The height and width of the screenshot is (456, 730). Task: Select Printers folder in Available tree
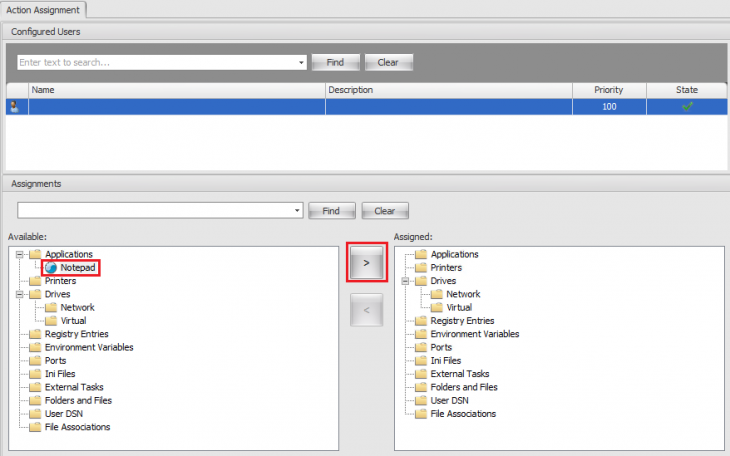point(60,281)
